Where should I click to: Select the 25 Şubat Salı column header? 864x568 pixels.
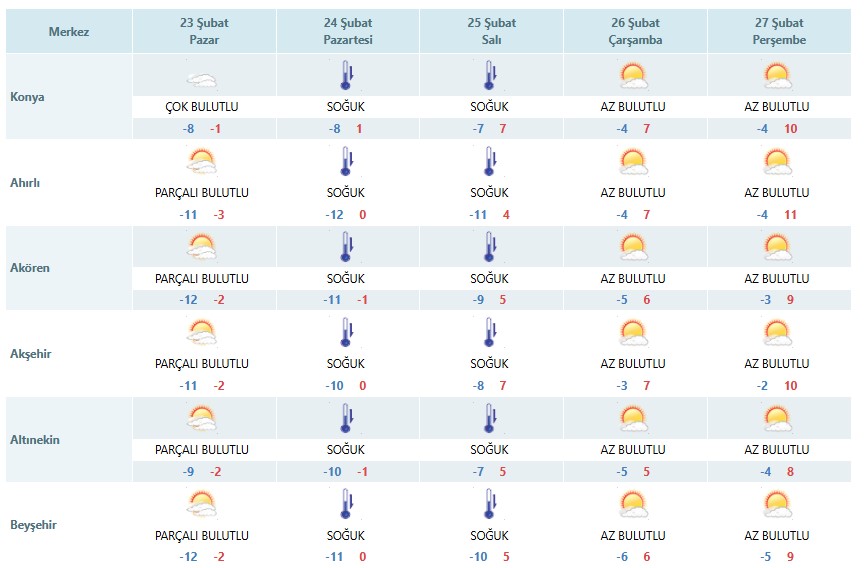[492, 31]
